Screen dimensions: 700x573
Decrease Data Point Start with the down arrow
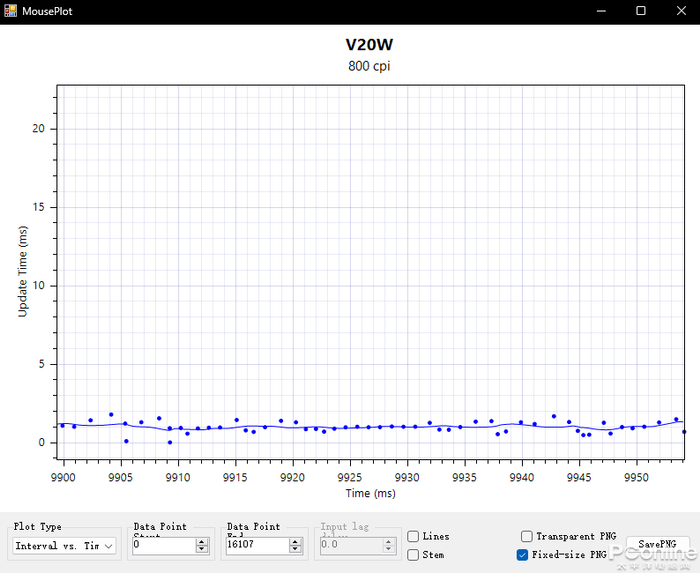tap(202, 549)
